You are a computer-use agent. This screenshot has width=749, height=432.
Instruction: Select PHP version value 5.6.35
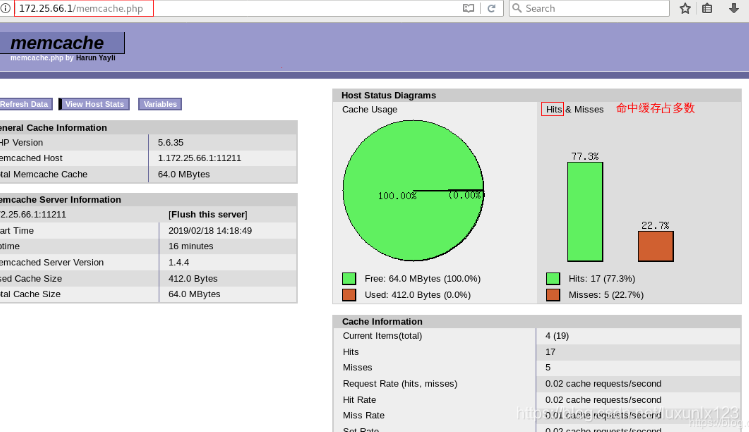click(x=171, y=142)
